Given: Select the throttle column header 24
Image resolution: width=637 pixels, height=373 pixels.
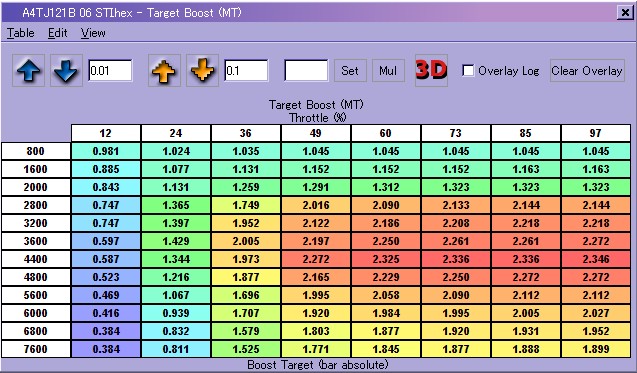Looking at the screenshot, I should (x=176, y=133).
